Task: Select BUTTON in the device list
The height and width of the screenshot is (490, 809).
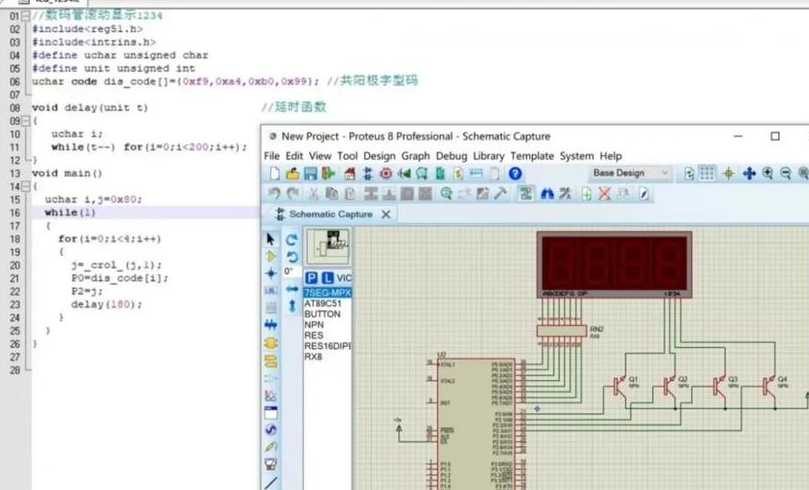Action: [x=322, y=314]
